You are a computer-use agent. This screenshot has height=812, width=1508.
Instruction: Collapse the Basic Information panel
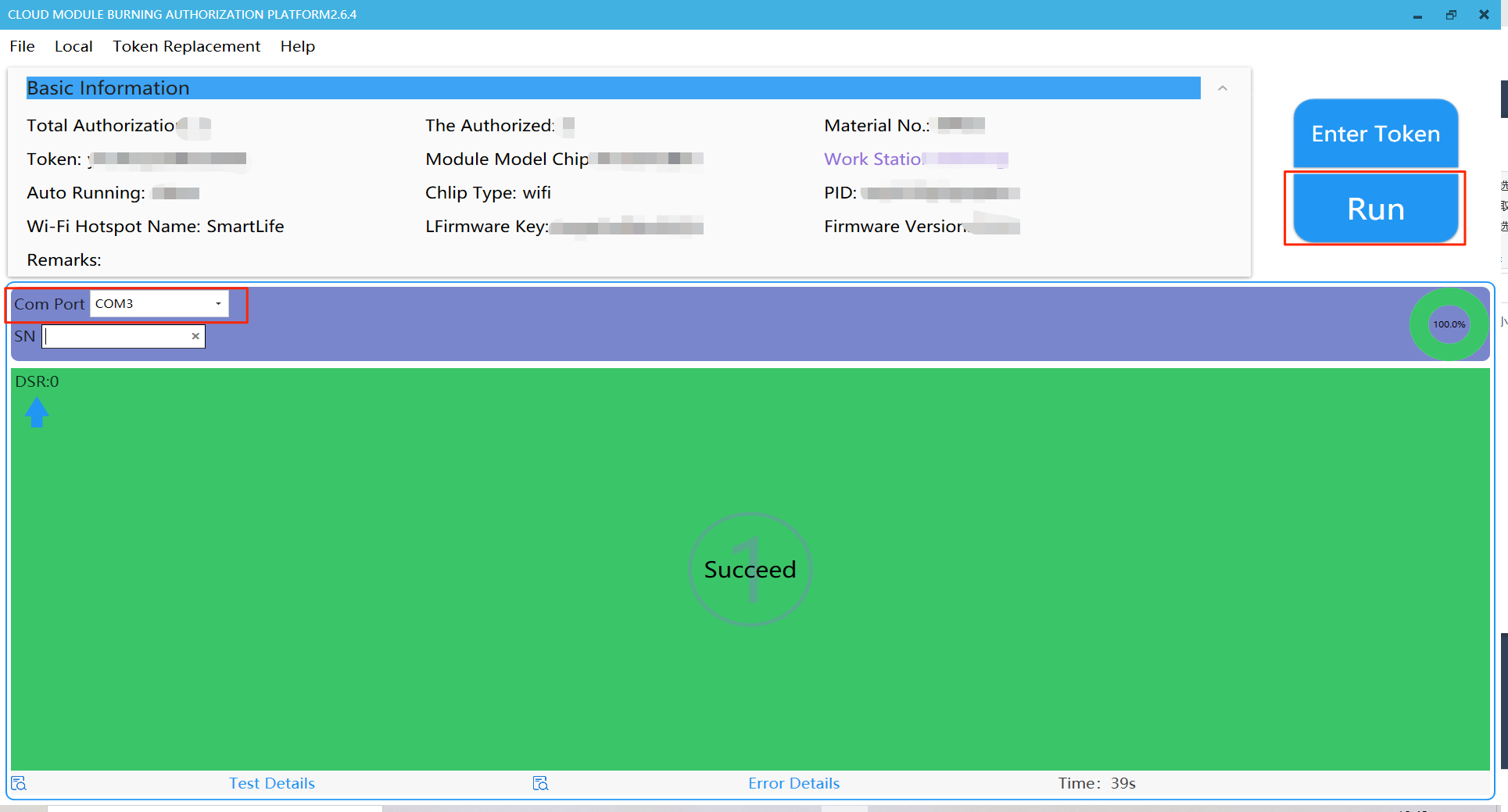(x=1223, y=88)
